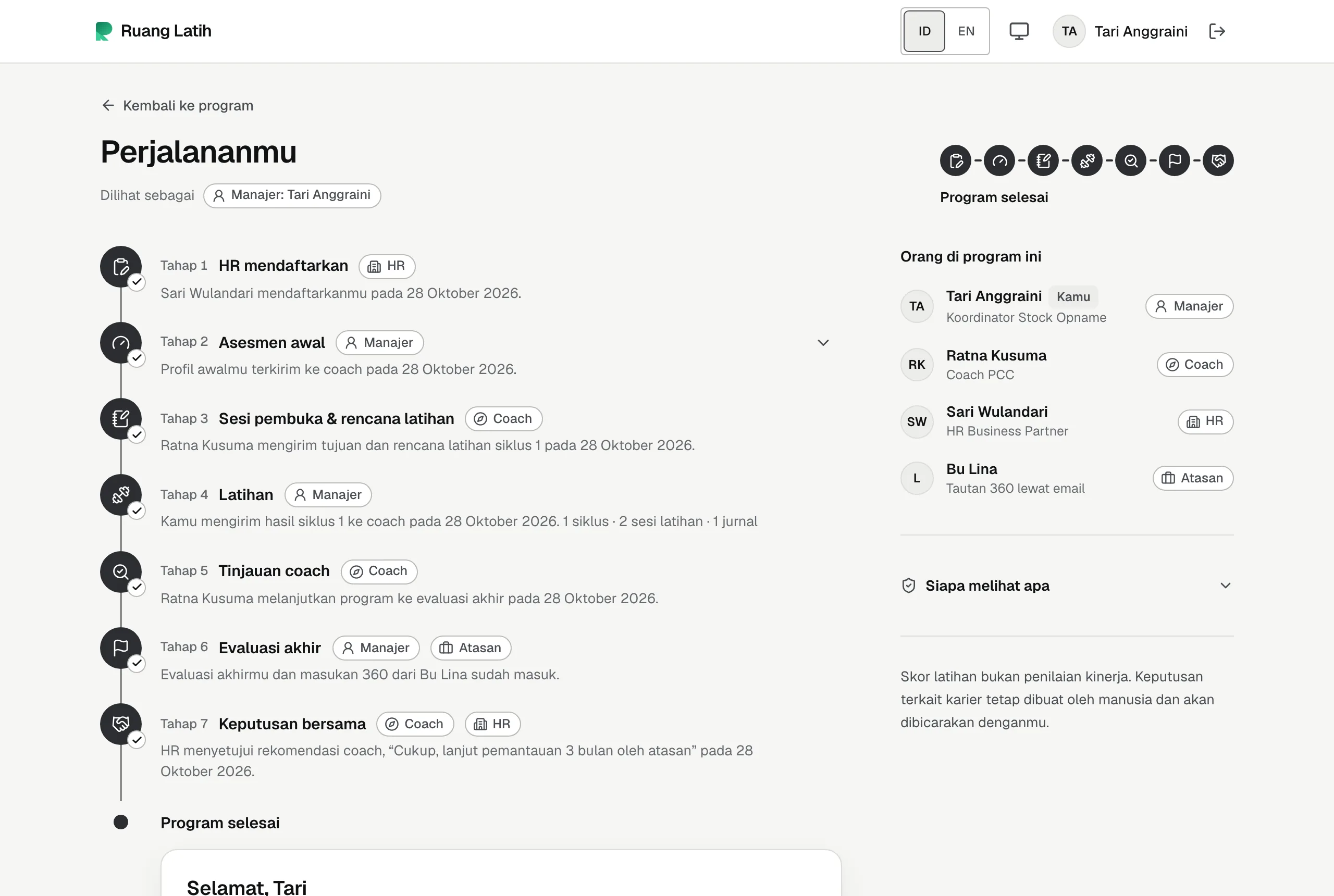The height and width of the screenshot is (896, 1334).
Task: Click the Kamu tag next to Tari Anggraini
Action: (x=1073, y=297)
